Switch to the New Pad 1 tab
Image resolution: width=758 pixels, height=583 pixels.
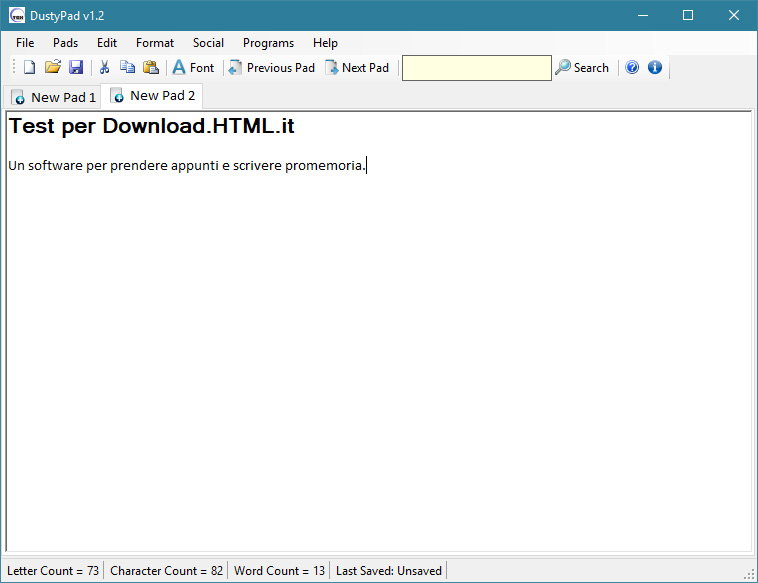[54, 97]
